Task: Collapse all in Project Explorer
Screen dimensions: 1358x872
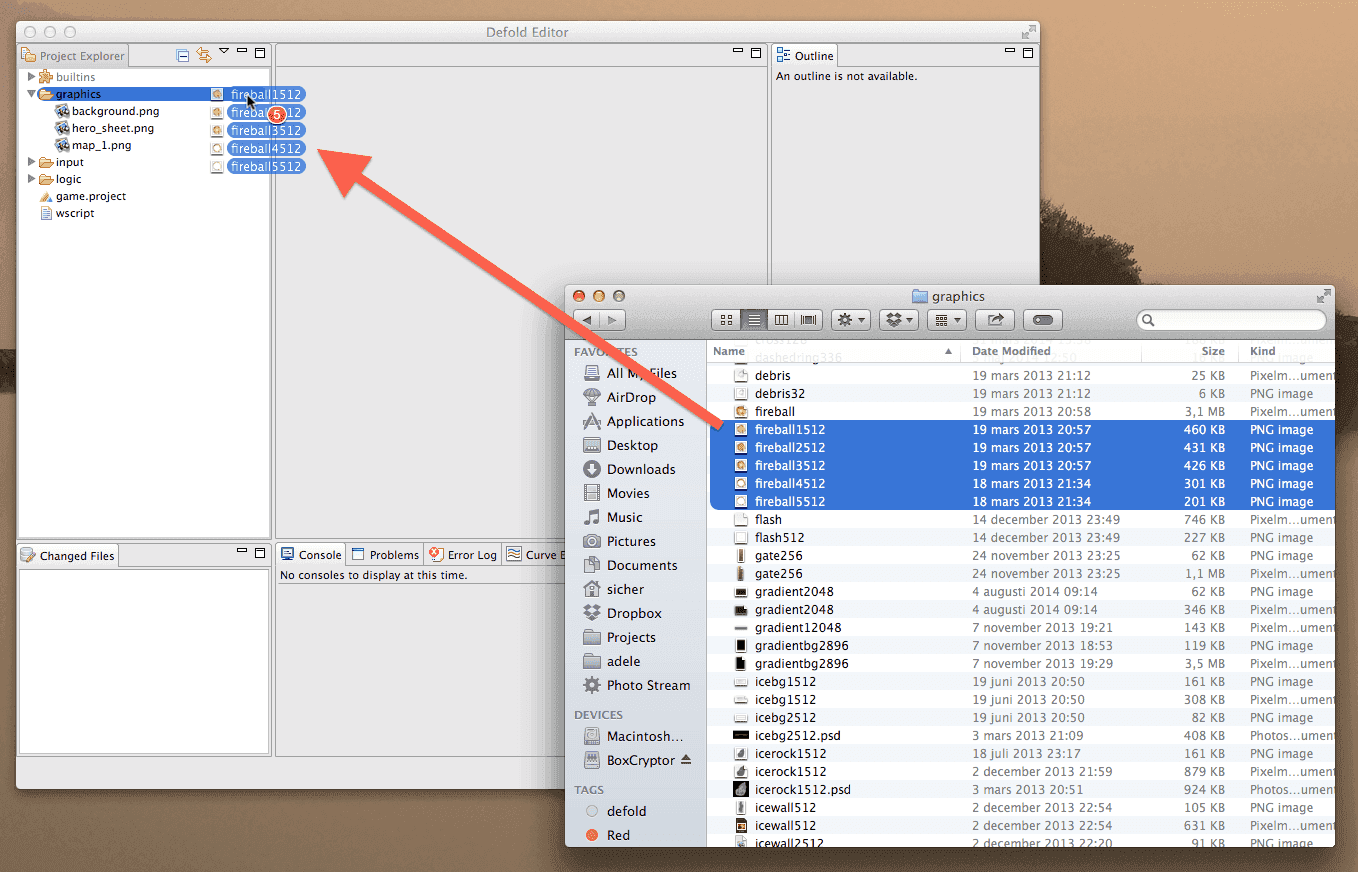Action: pos(183,56)
